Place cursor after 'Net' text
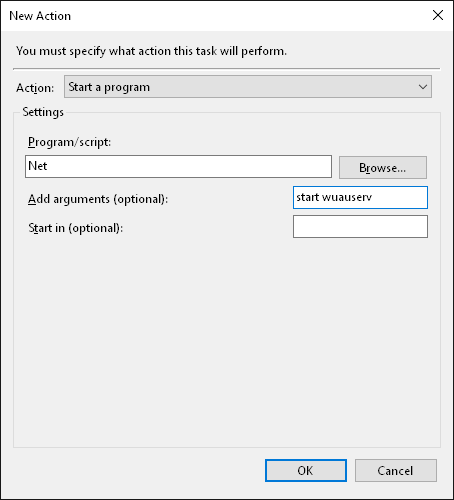454x500 pixels. pos(48,166)
